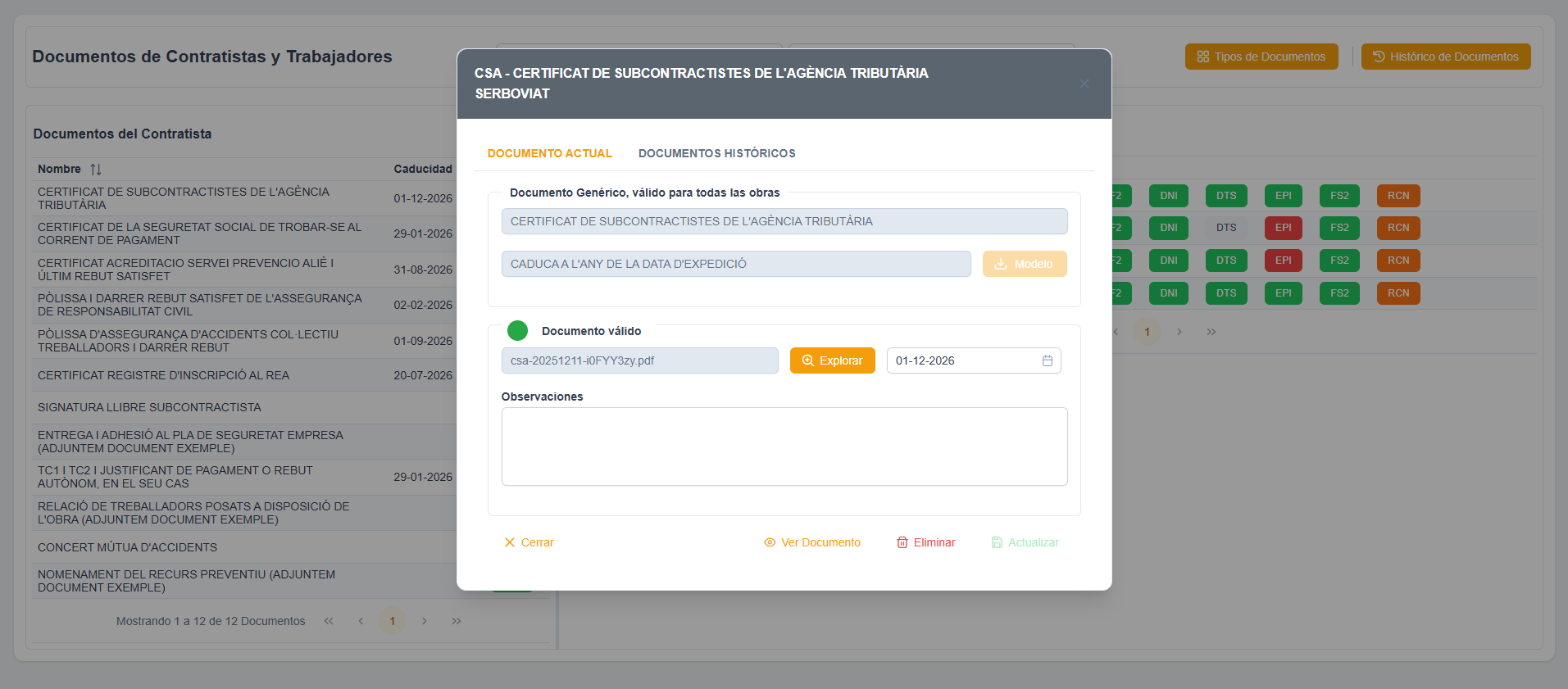Click the expiry date field 01-12-2026

point(963,360)
